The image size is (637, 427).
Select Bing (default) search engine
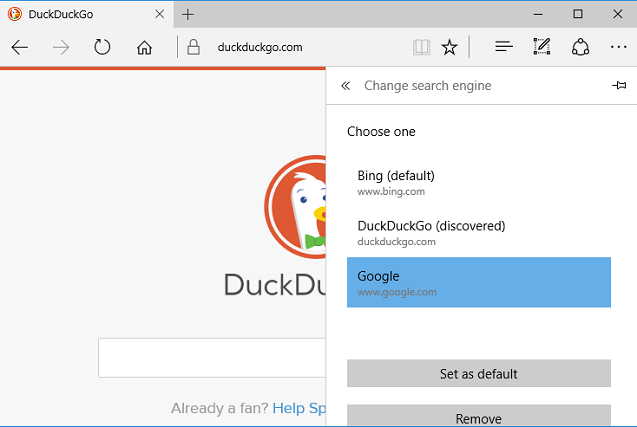pos(479,182)
